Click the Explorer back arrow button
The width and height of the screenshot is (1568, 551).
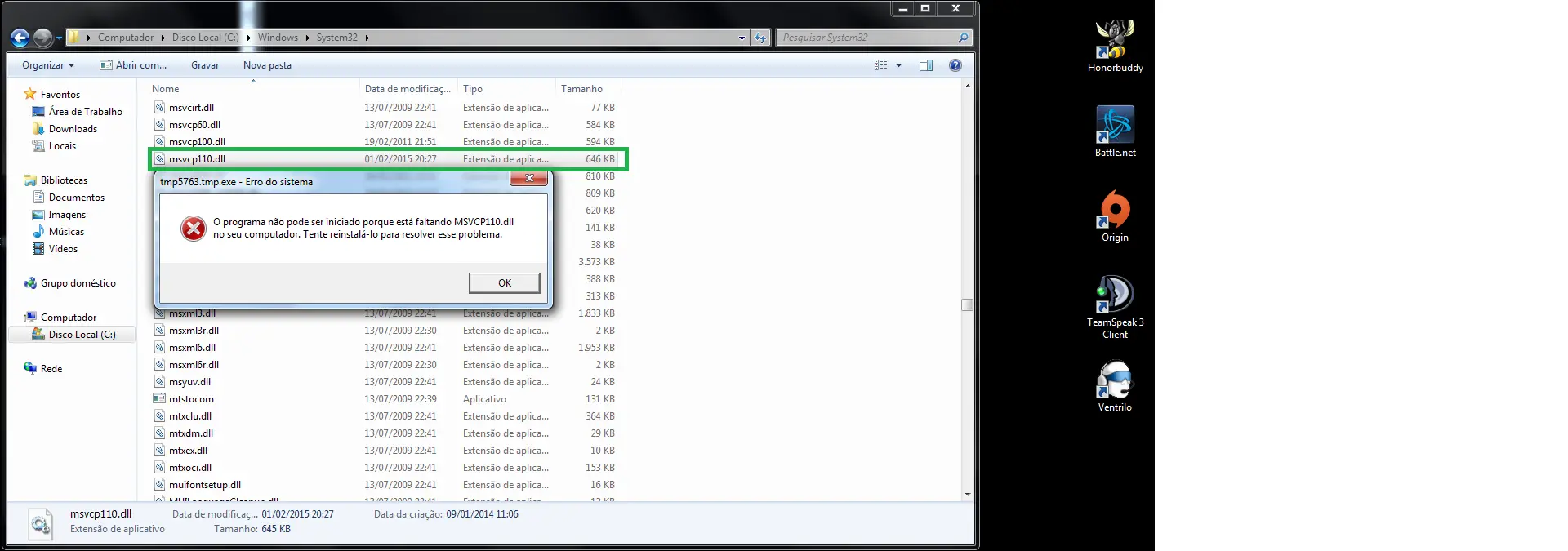coord(20,38)
